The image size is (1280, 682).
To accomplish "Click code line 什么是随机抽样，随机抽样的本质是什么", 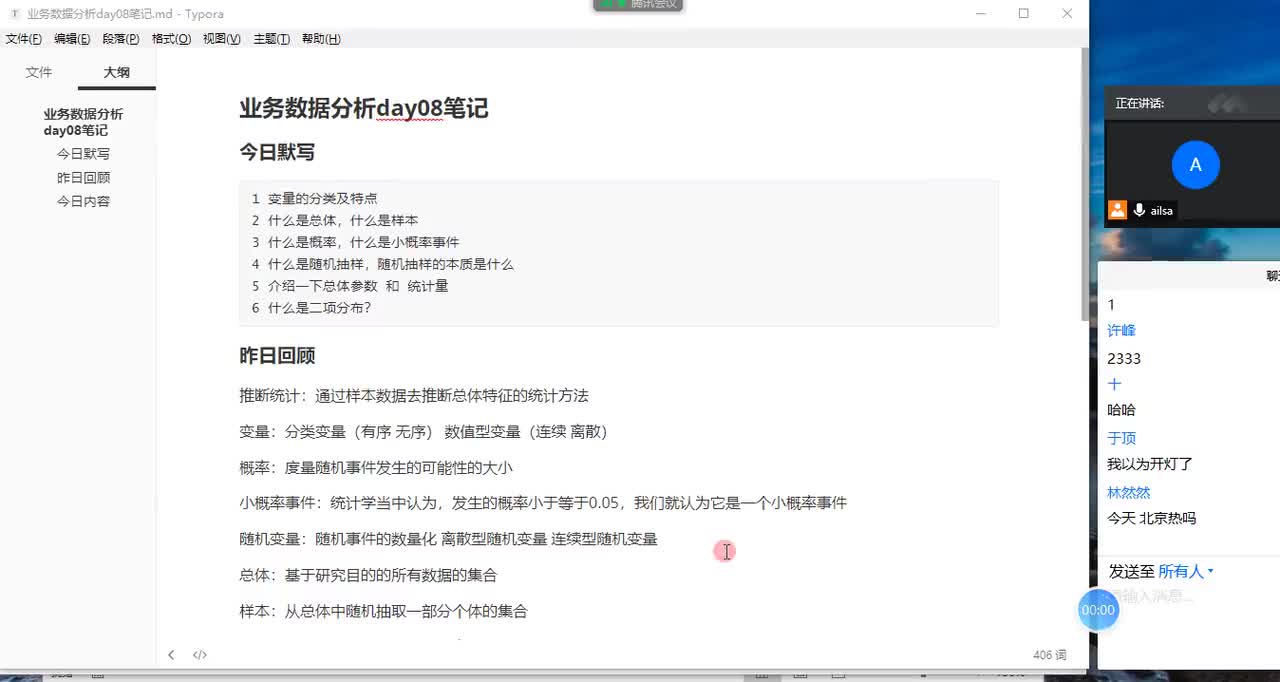I will tap(390, 264).
